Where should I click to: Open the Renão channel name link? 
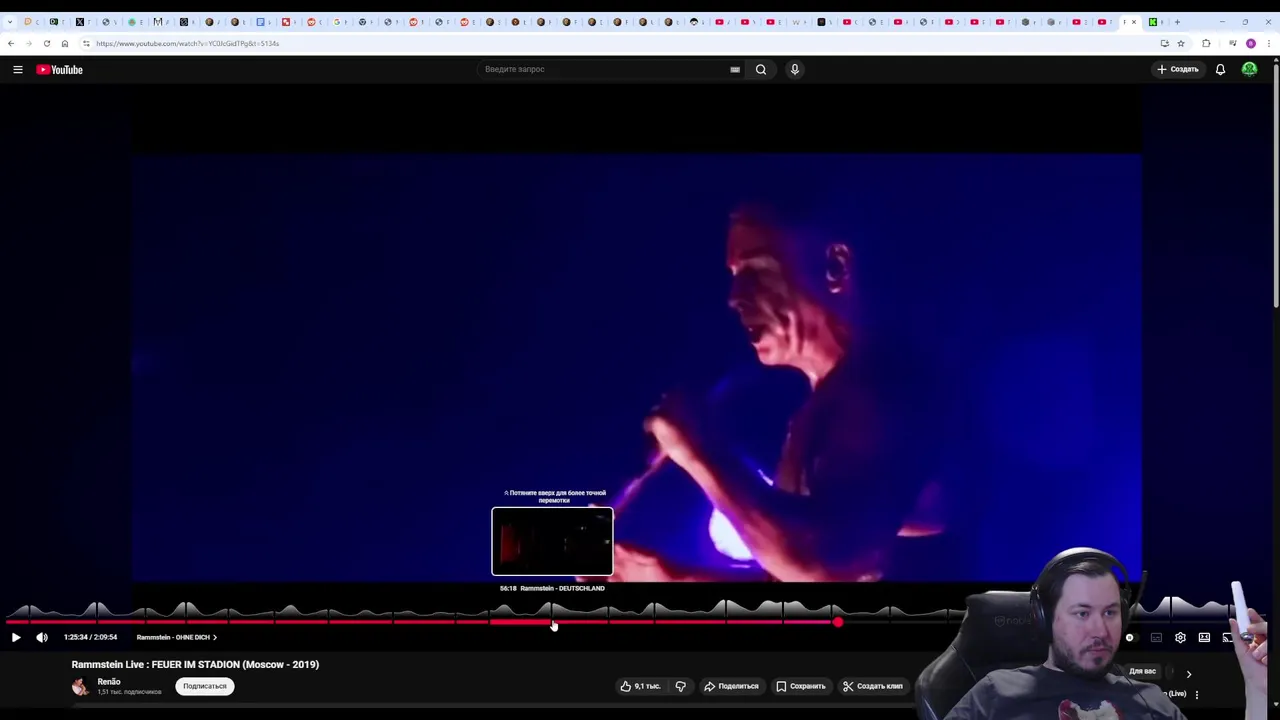[109, 682]
